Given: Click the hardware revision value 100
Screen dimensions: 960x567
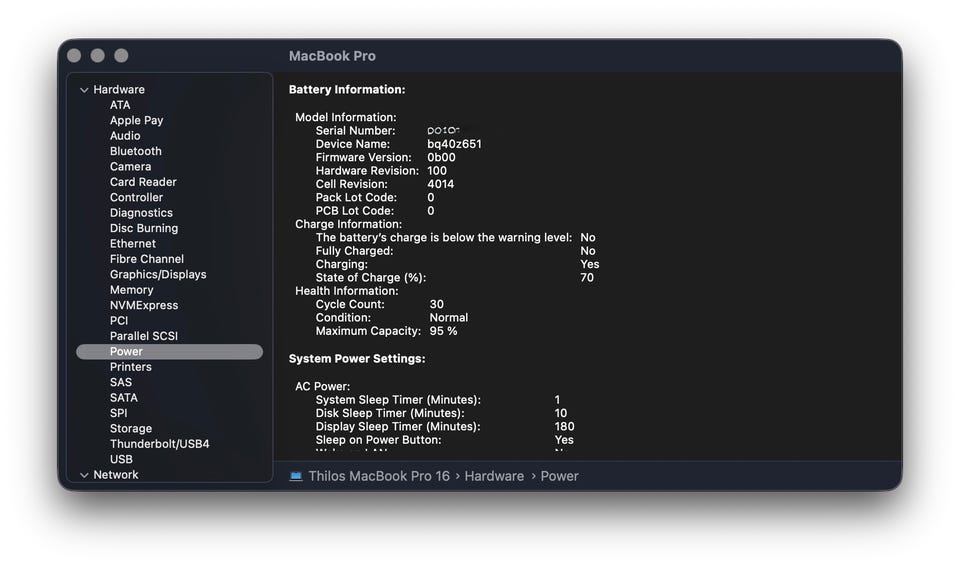Looking at the screenshot, I should 437,171.
